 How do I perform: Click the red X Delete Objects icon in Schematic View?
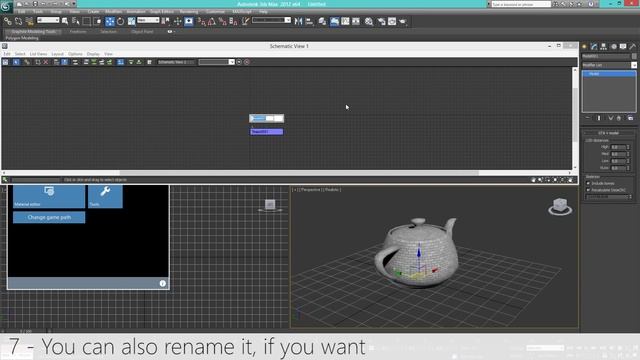click(x=46, y=62)
